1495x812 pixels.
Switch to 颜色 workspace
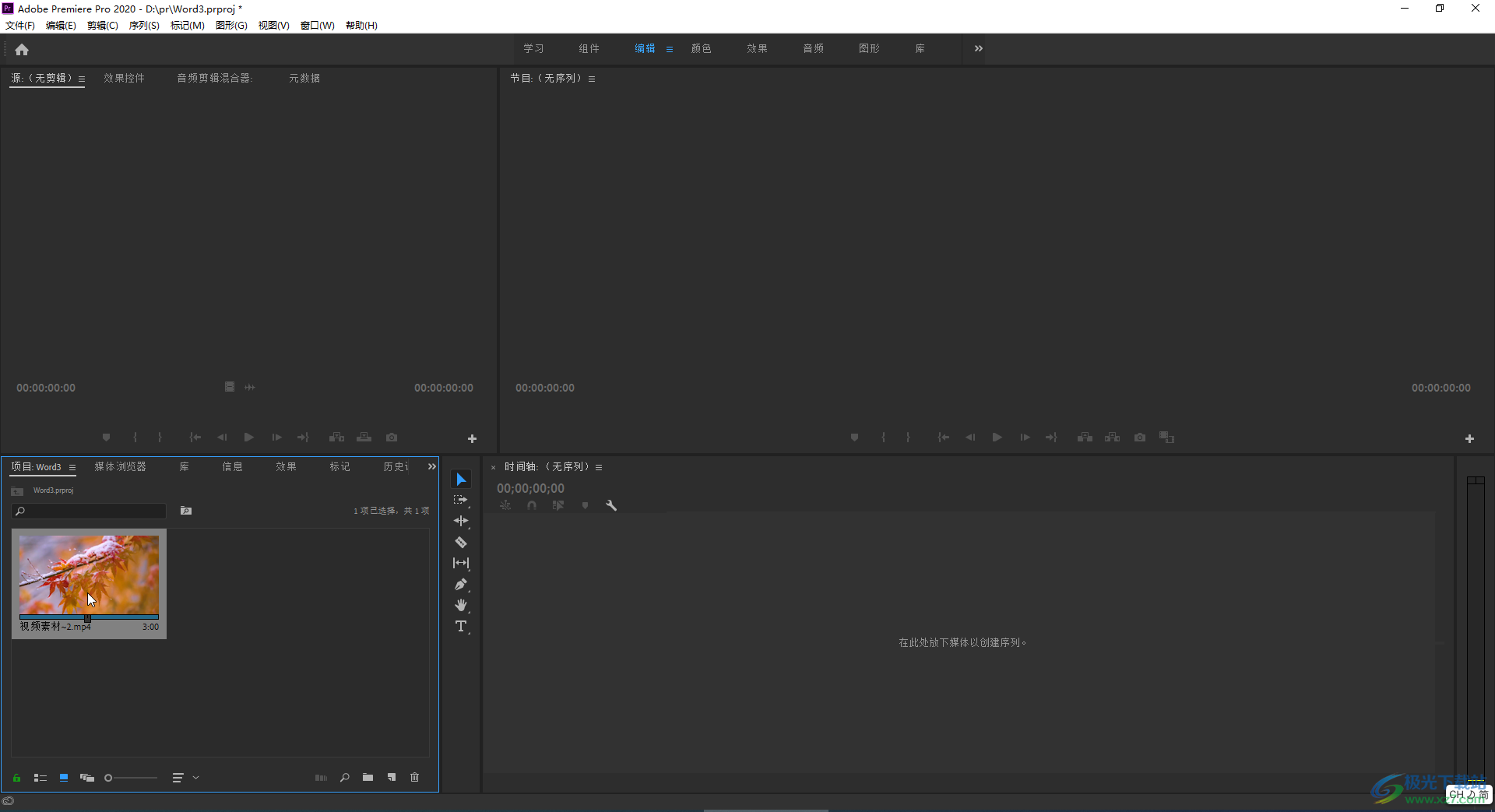point(702,48)
